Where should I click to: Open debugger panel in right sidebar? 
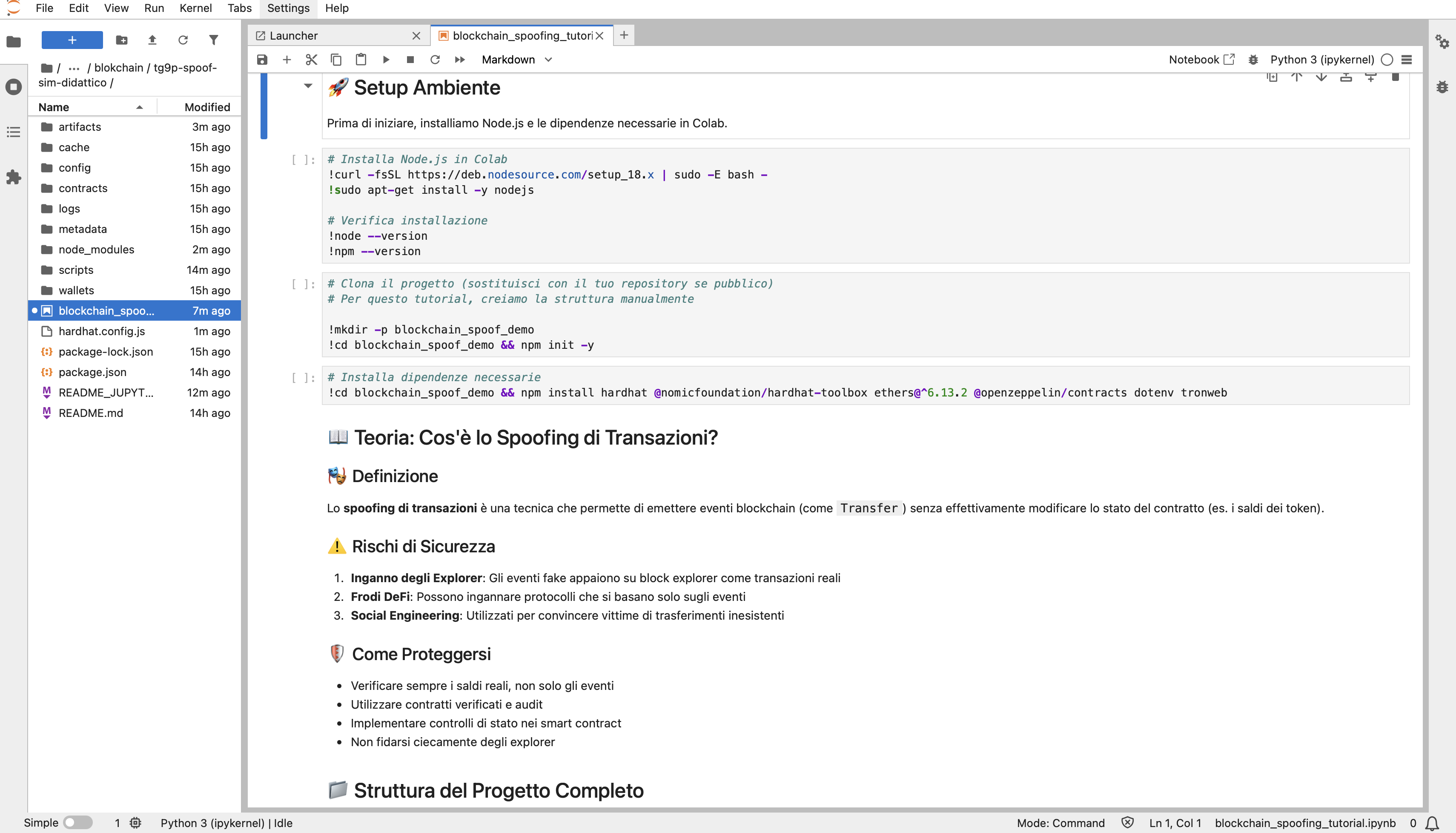point(1442,87)
